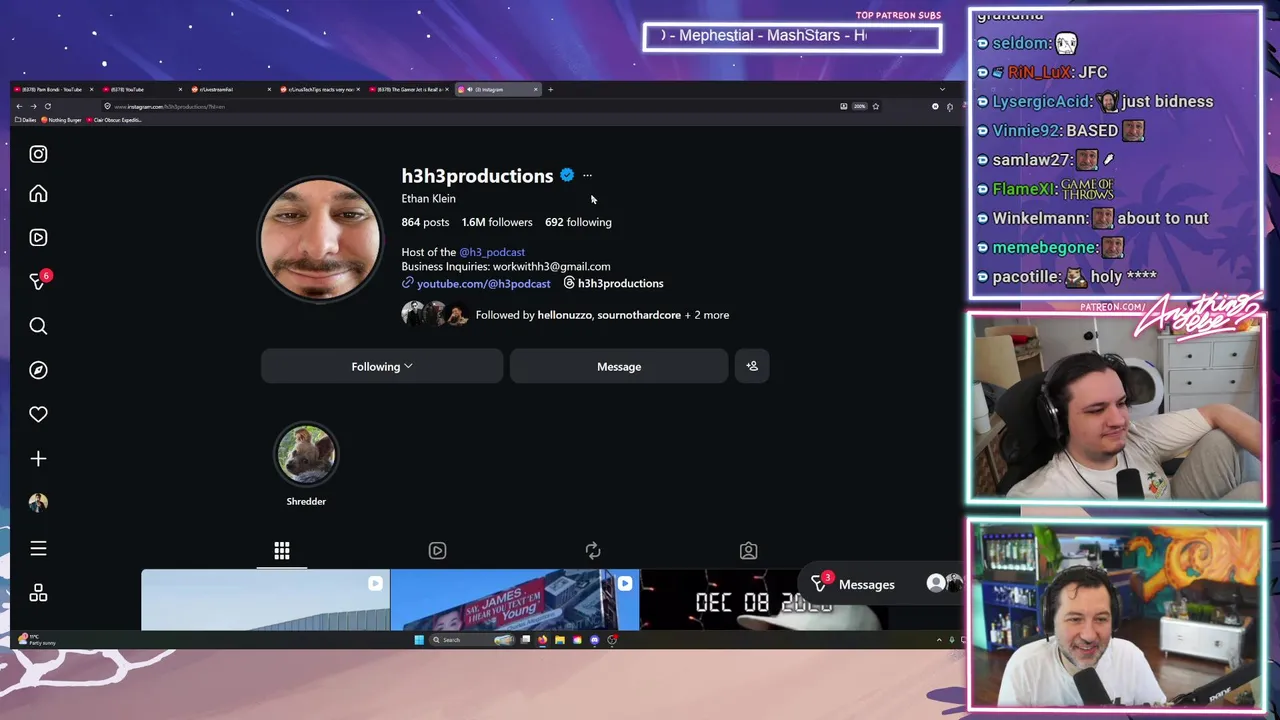Open the Followed by hellonuzzo mutuals link

click(x=602, y=315)
